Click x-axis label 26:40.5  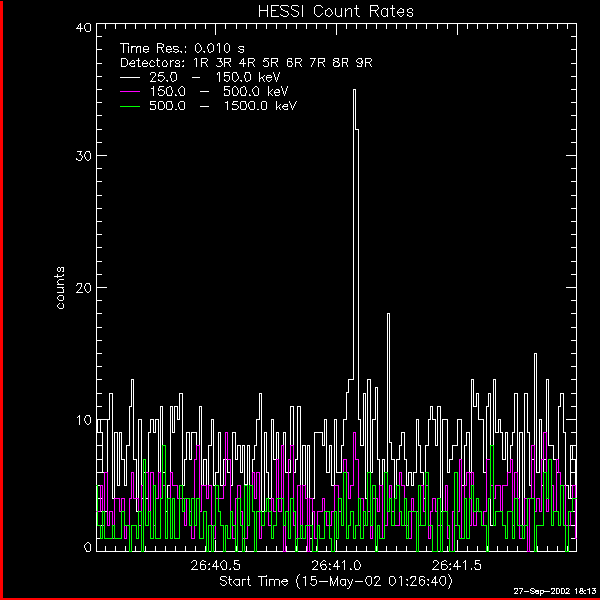click(215, 565)
